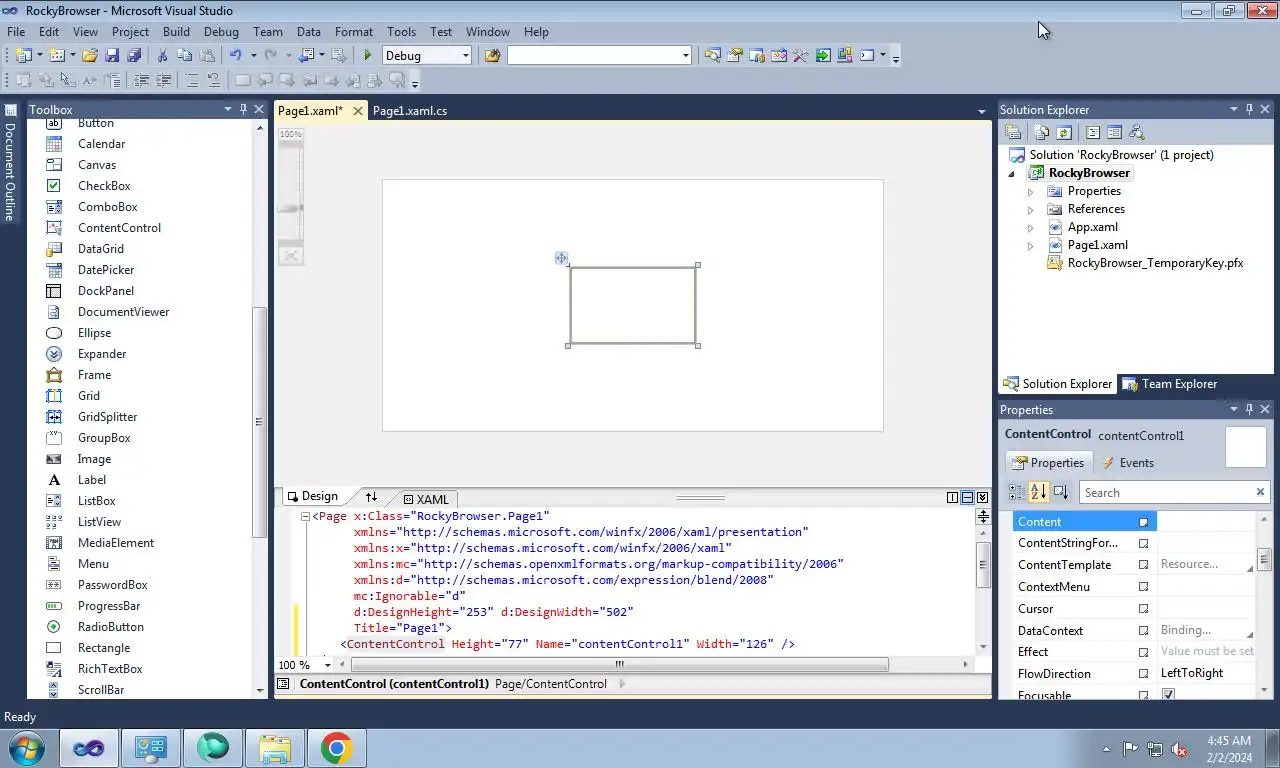This screenshot has width=1280, height=768.
Task: Switch to Page1.xaml.cs tab
Action: [410, 111]
